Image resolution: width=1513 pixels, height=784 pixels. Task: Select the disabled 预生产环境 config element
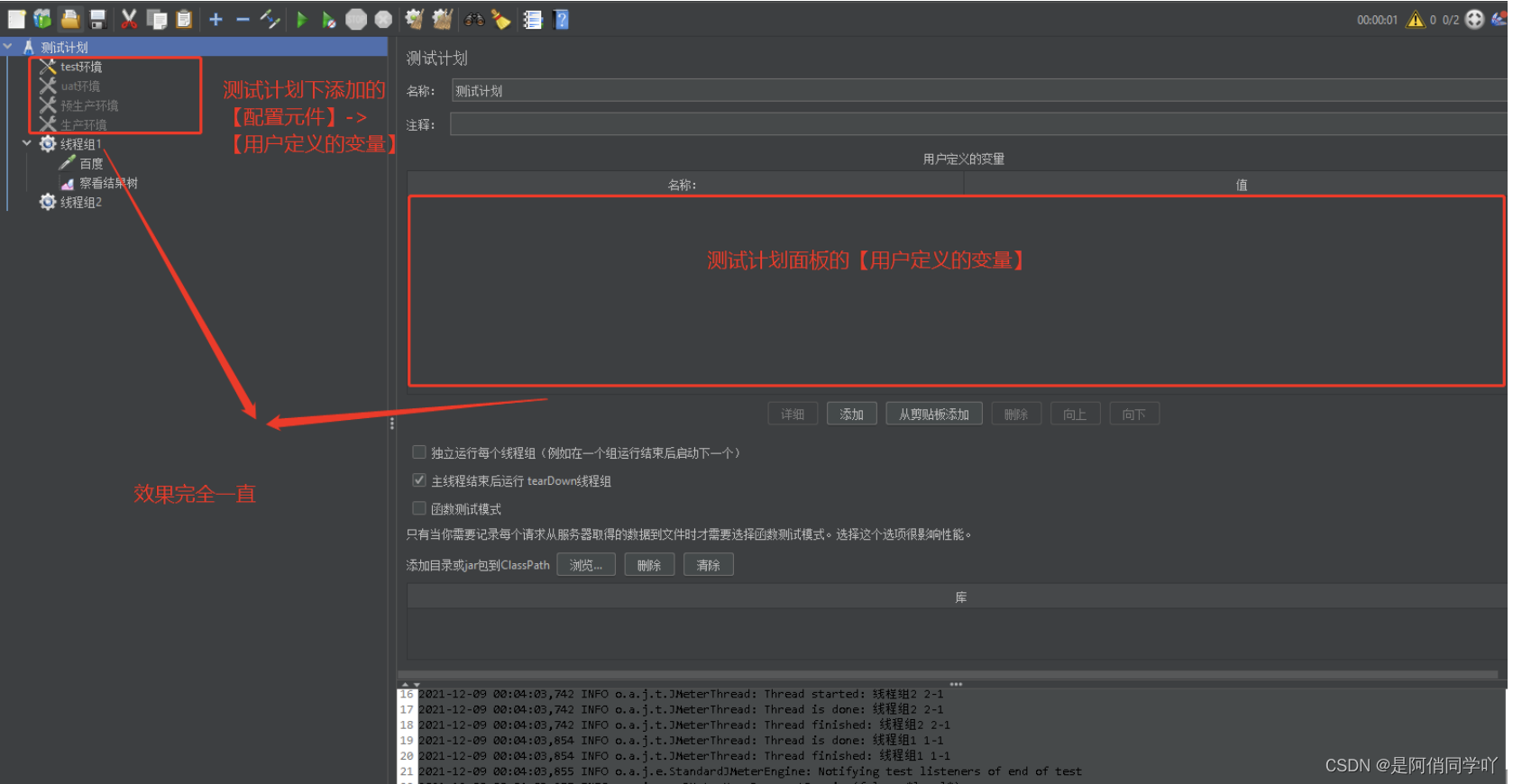pos(89,105)
